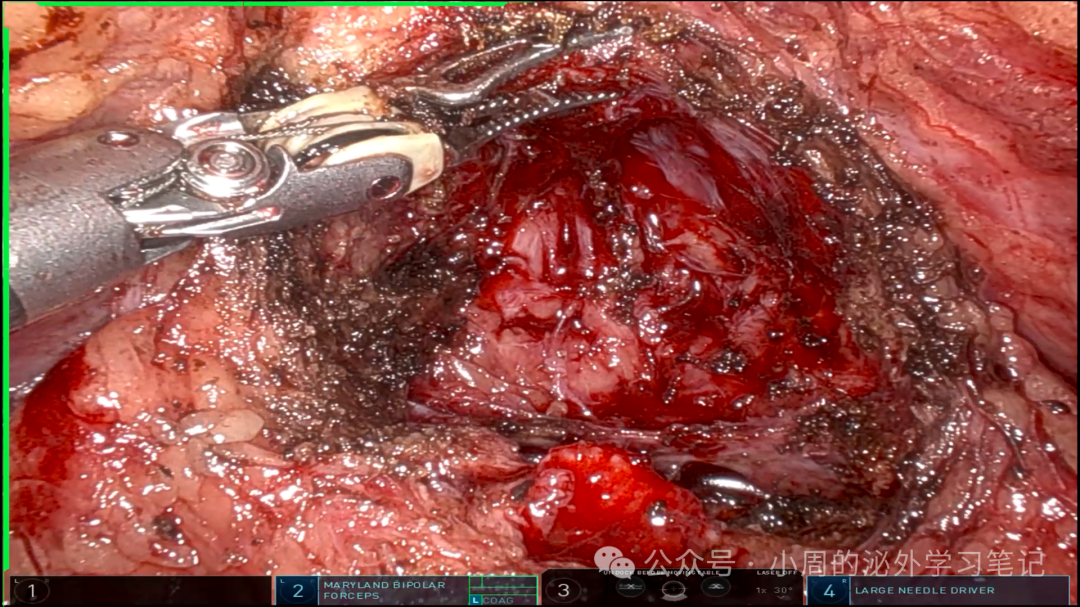Select the arm 4 number circle
The image size is (1080, 607).
click(829, 591)
